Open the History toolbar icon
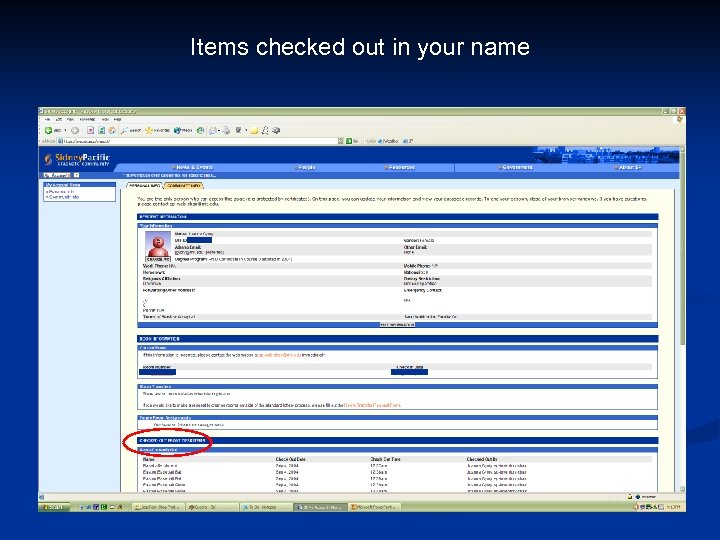 [x=201, y=130]
